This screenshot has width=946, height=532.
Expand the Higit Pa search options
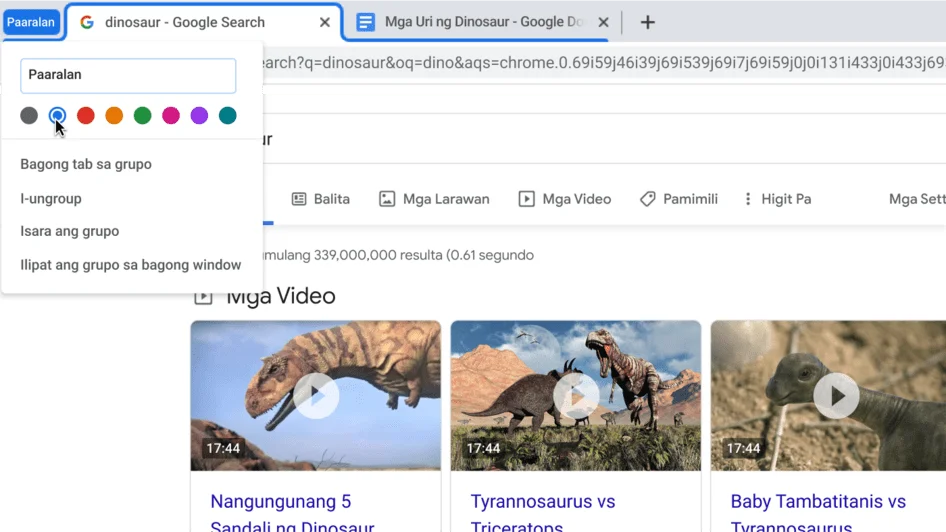(776, 199)
